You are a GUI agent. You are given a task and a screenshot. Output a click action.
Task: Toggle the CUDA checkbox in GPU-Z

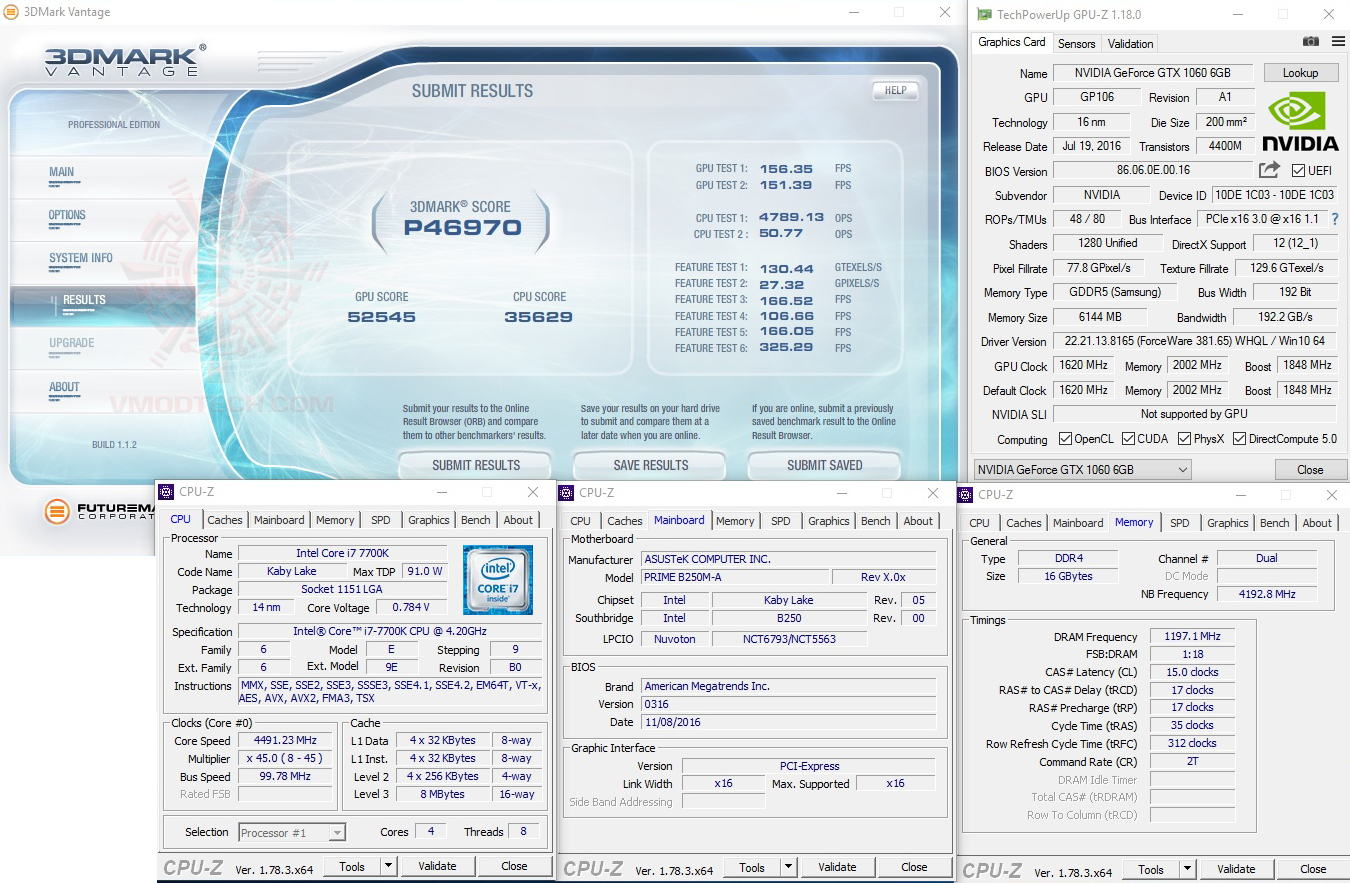point(1128,439)
